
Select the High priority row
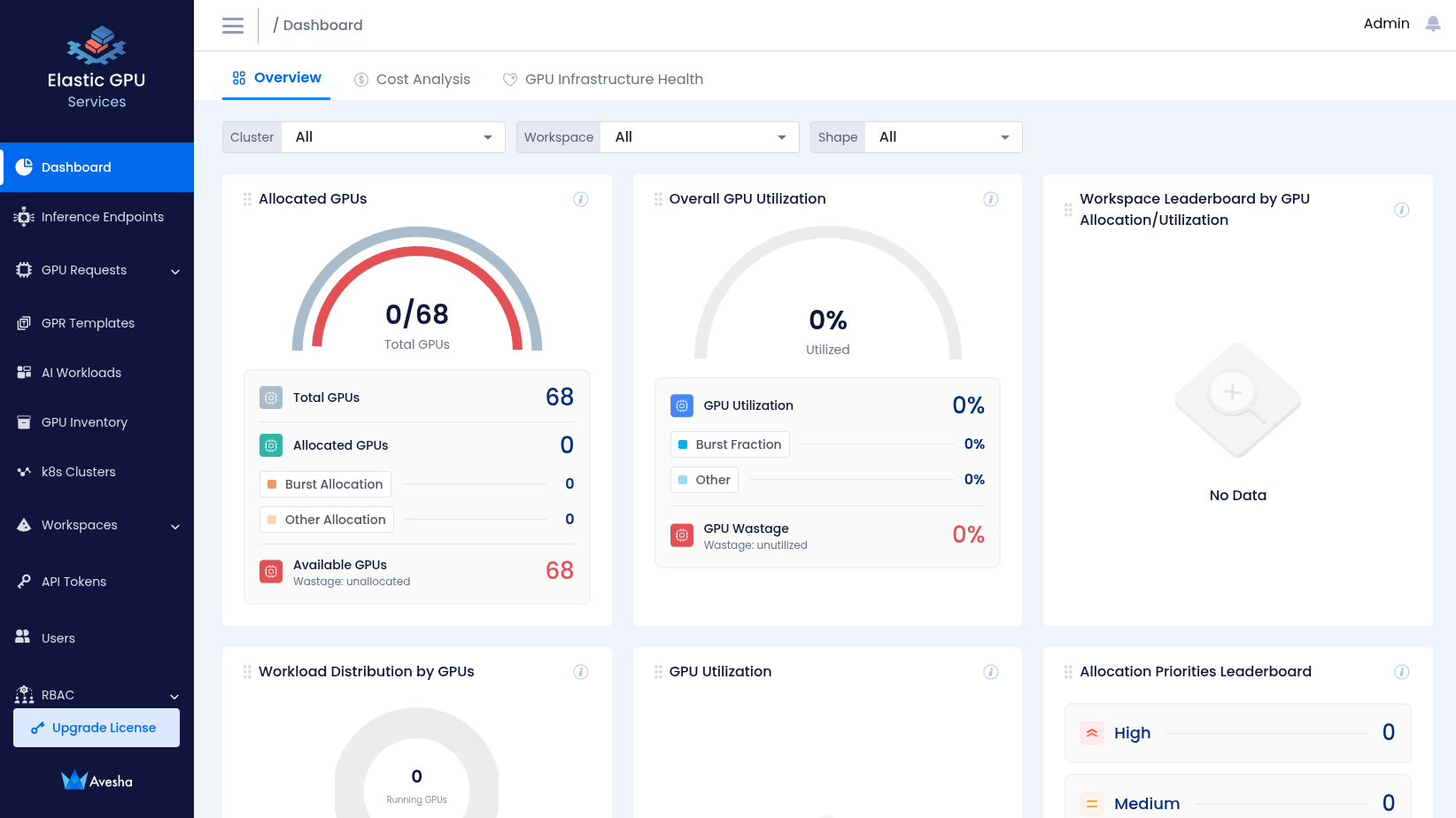click(x=1237, y=733)
